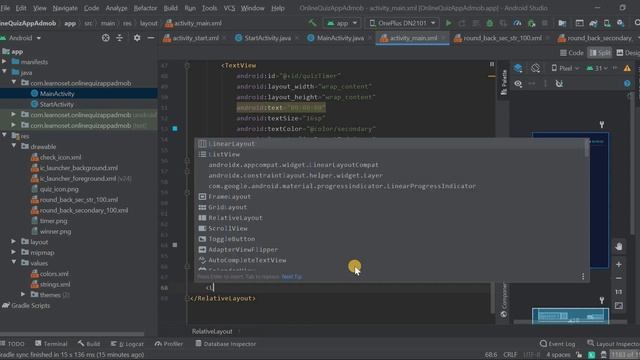640x360 pixels.
Task: Open Project panel settings gear
Action: 137,38
